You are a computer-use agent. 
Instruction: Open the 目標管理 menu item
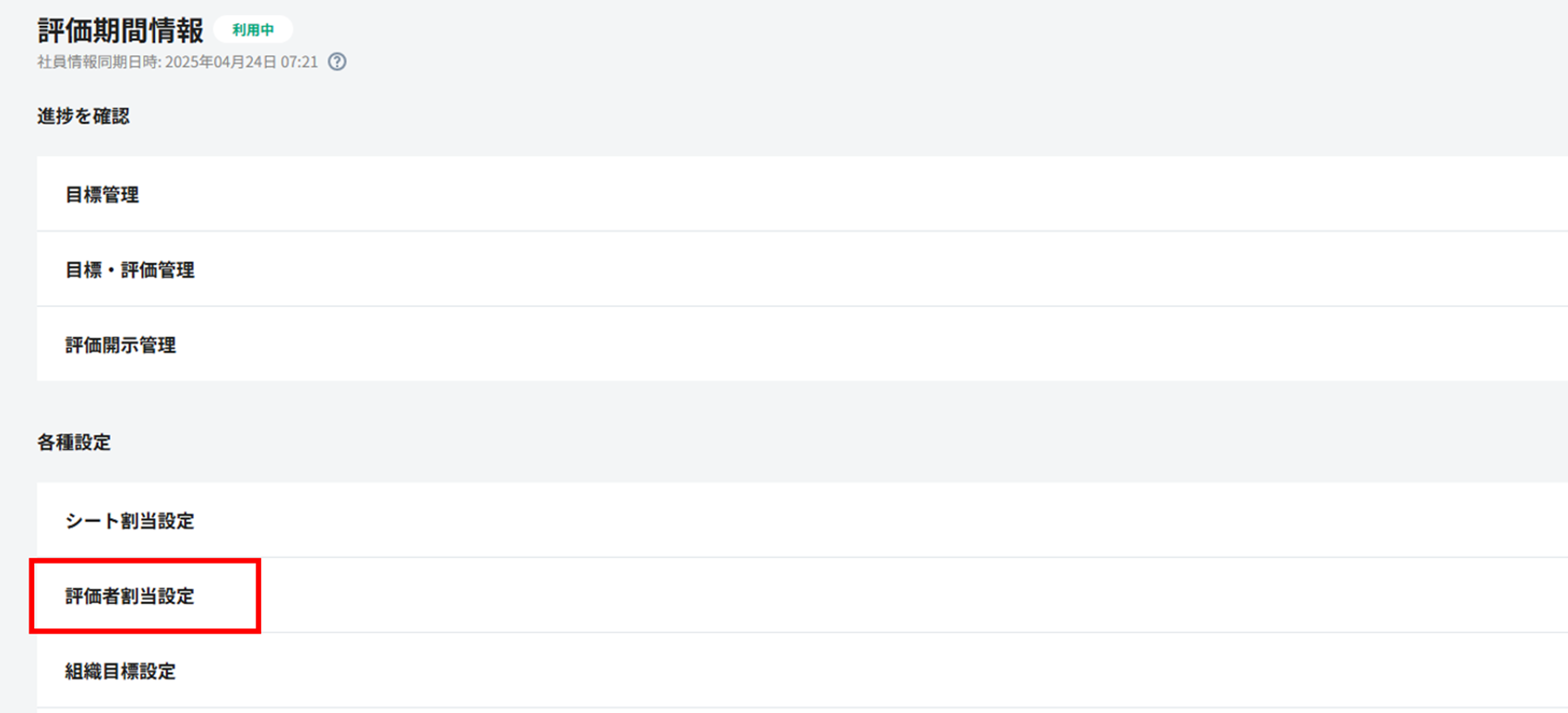[102, 195]
